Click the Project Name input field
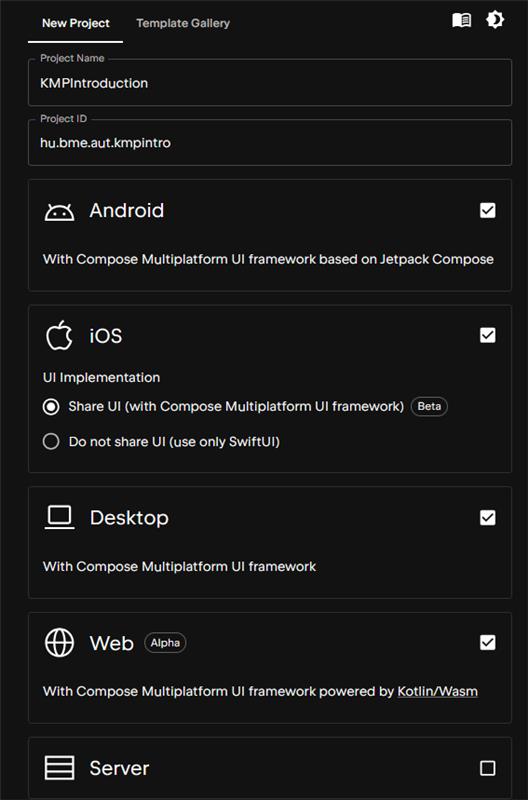Screen dimensions: 528x800 tap(270, 83)
